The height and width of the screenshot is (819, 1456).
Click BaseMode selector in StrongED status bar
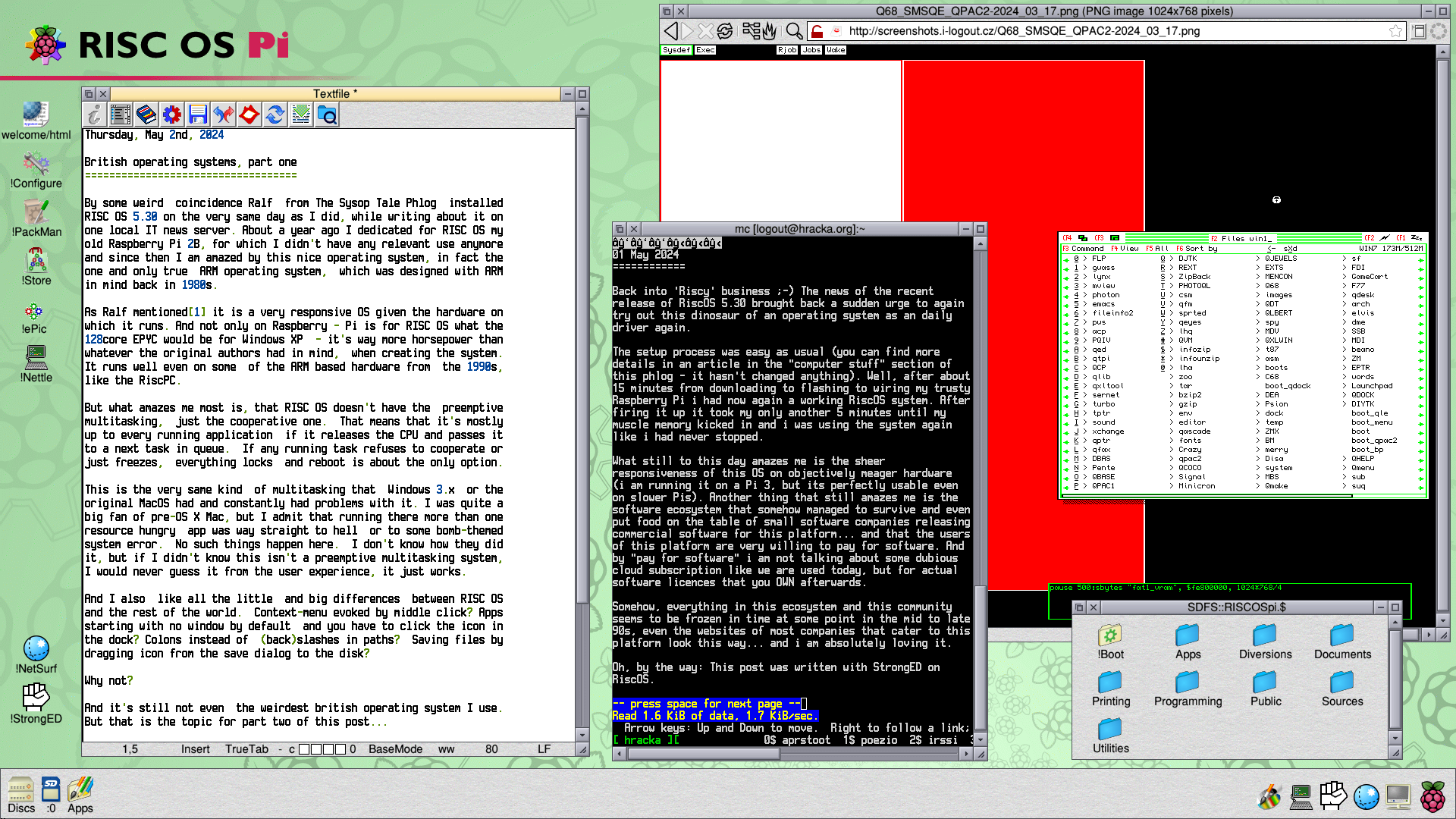395,749
